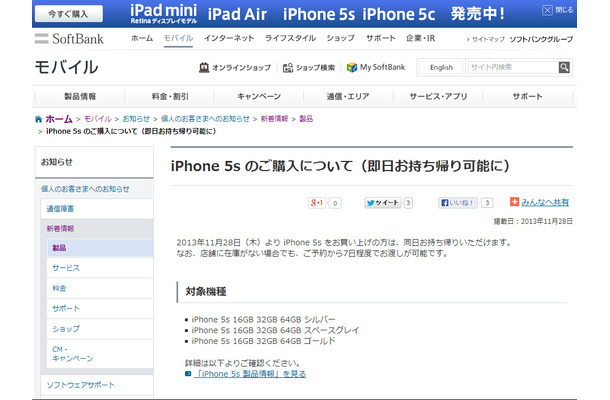The width and height of the screenshot is (610, 400).
Task: Click the SoftBank logo
Action: tap(69, 39)
